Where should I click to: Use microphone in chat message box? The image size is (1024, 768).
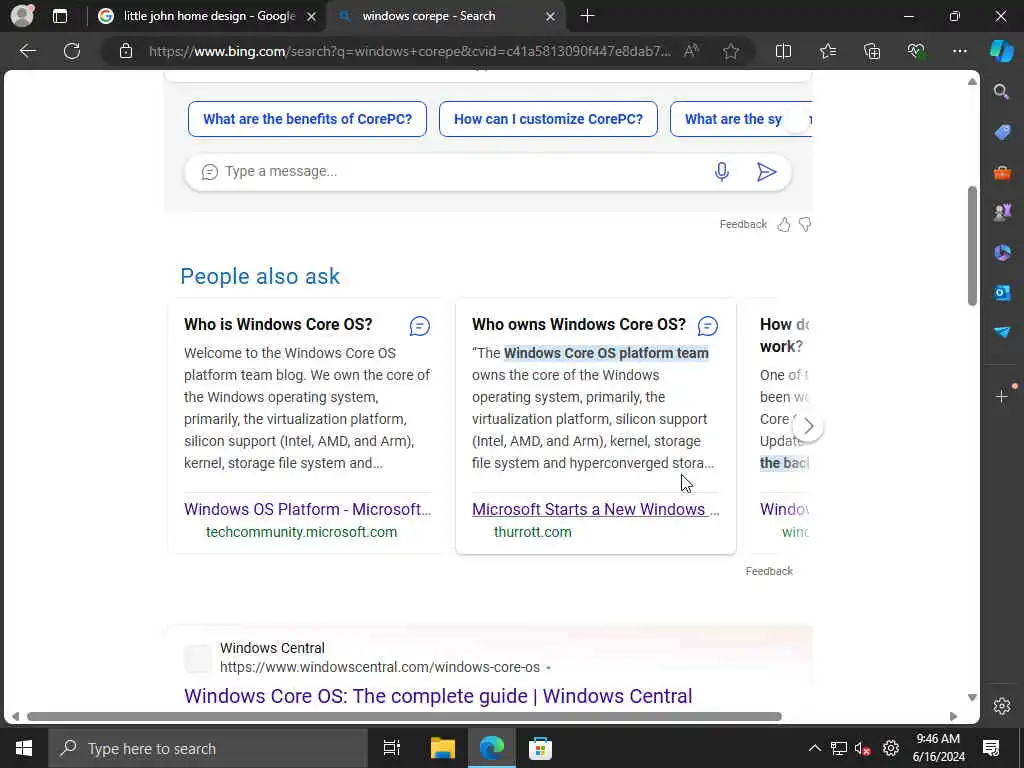pos(722,172)
